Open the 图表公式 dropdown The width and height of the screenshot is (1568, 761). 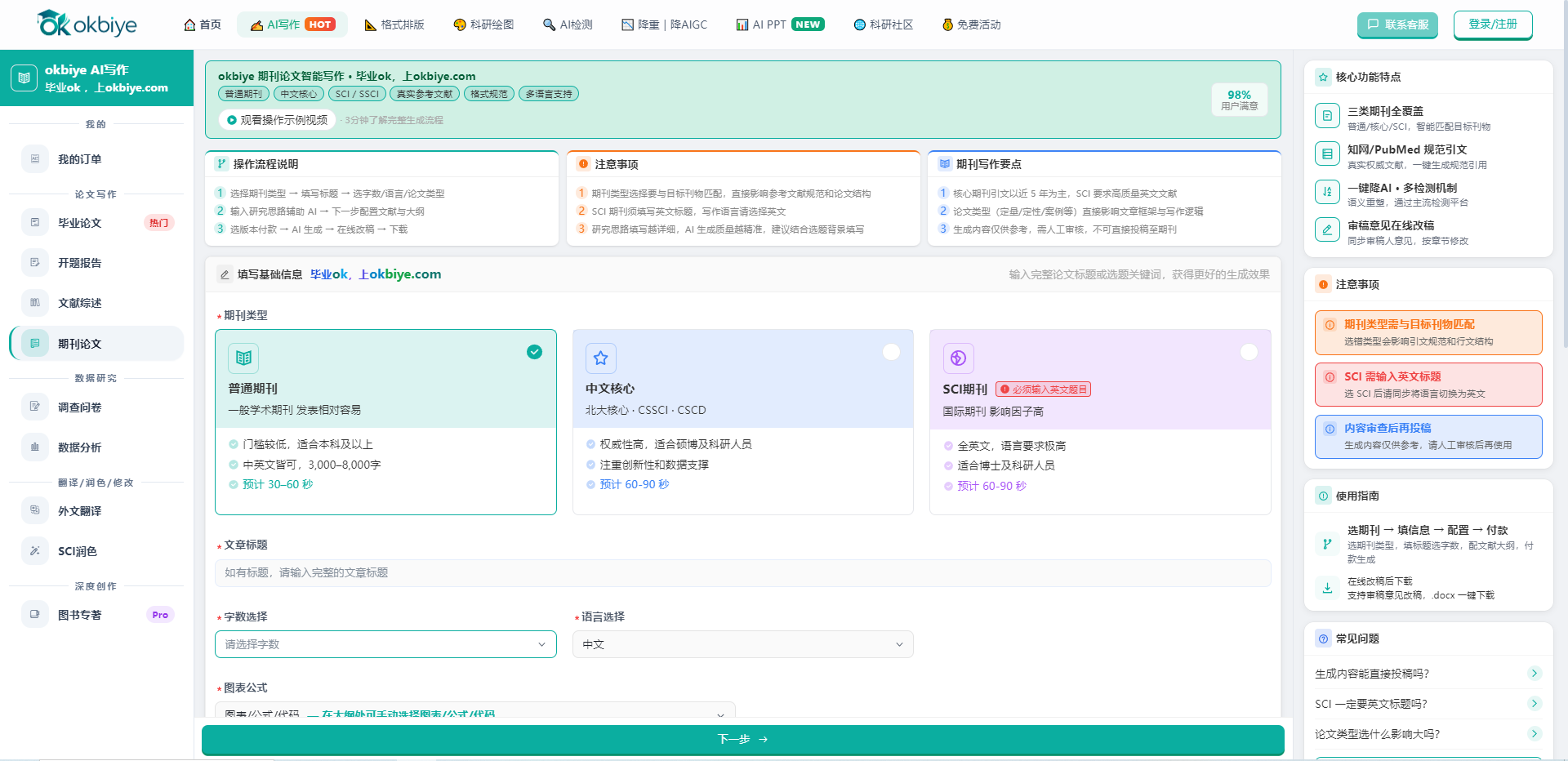(474, 710)
